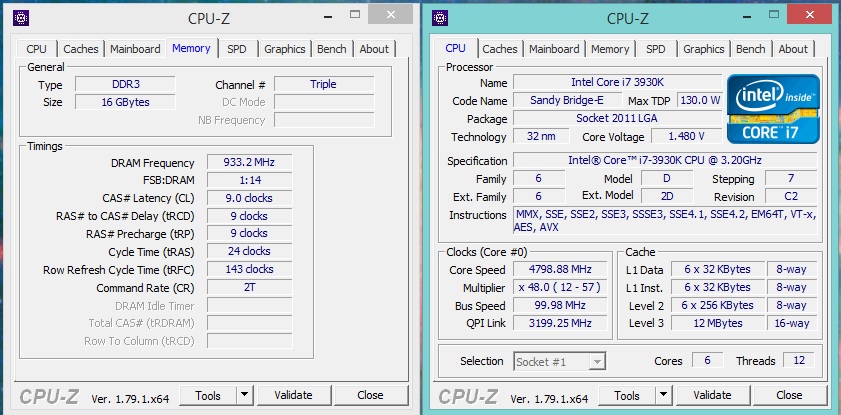This screenshot has height=415, width=841.
Task: Click the 1.480 V core voltage value
Action: point(687,136)
